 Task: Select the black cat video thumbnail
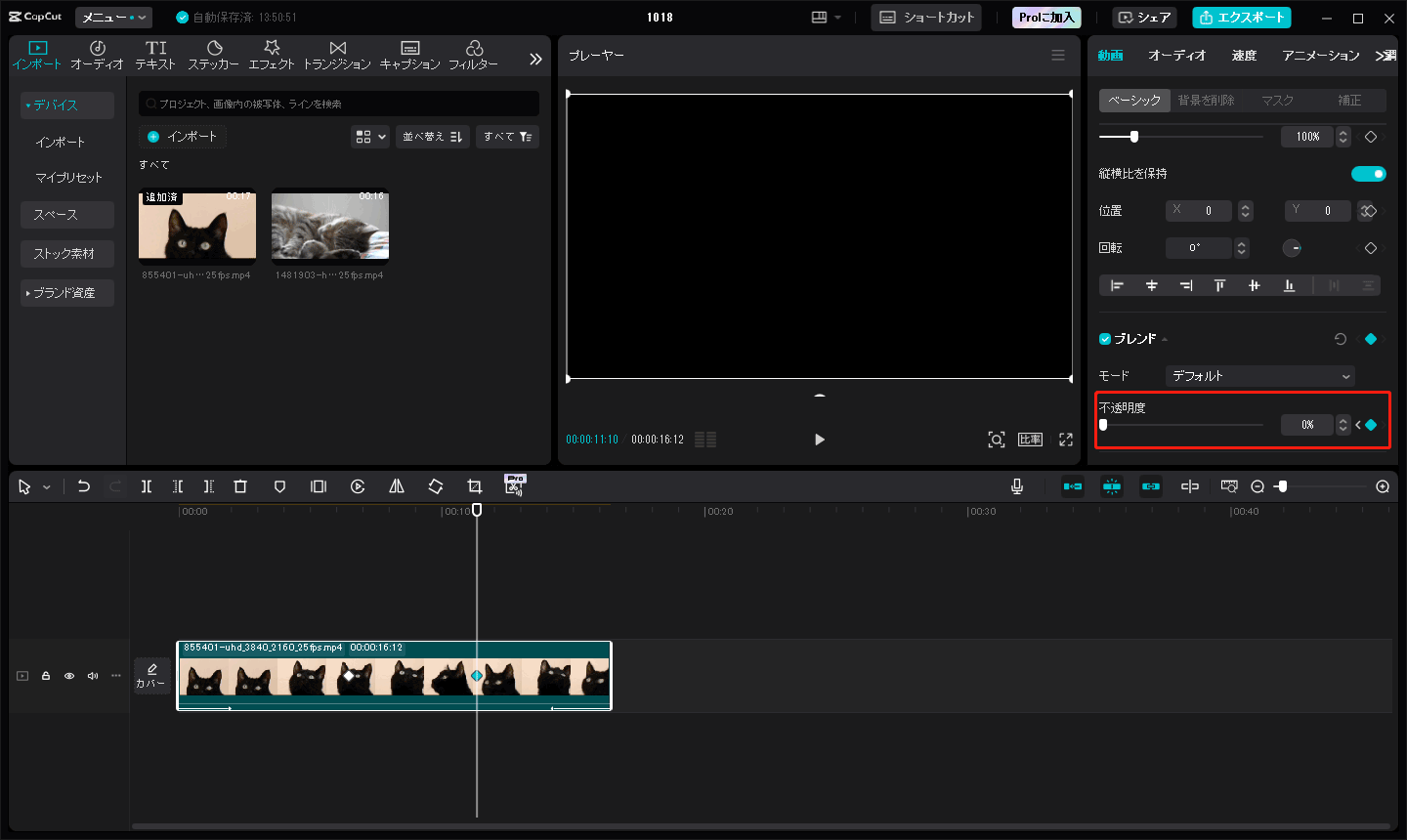pyautogui.click(x=197, y=226)
